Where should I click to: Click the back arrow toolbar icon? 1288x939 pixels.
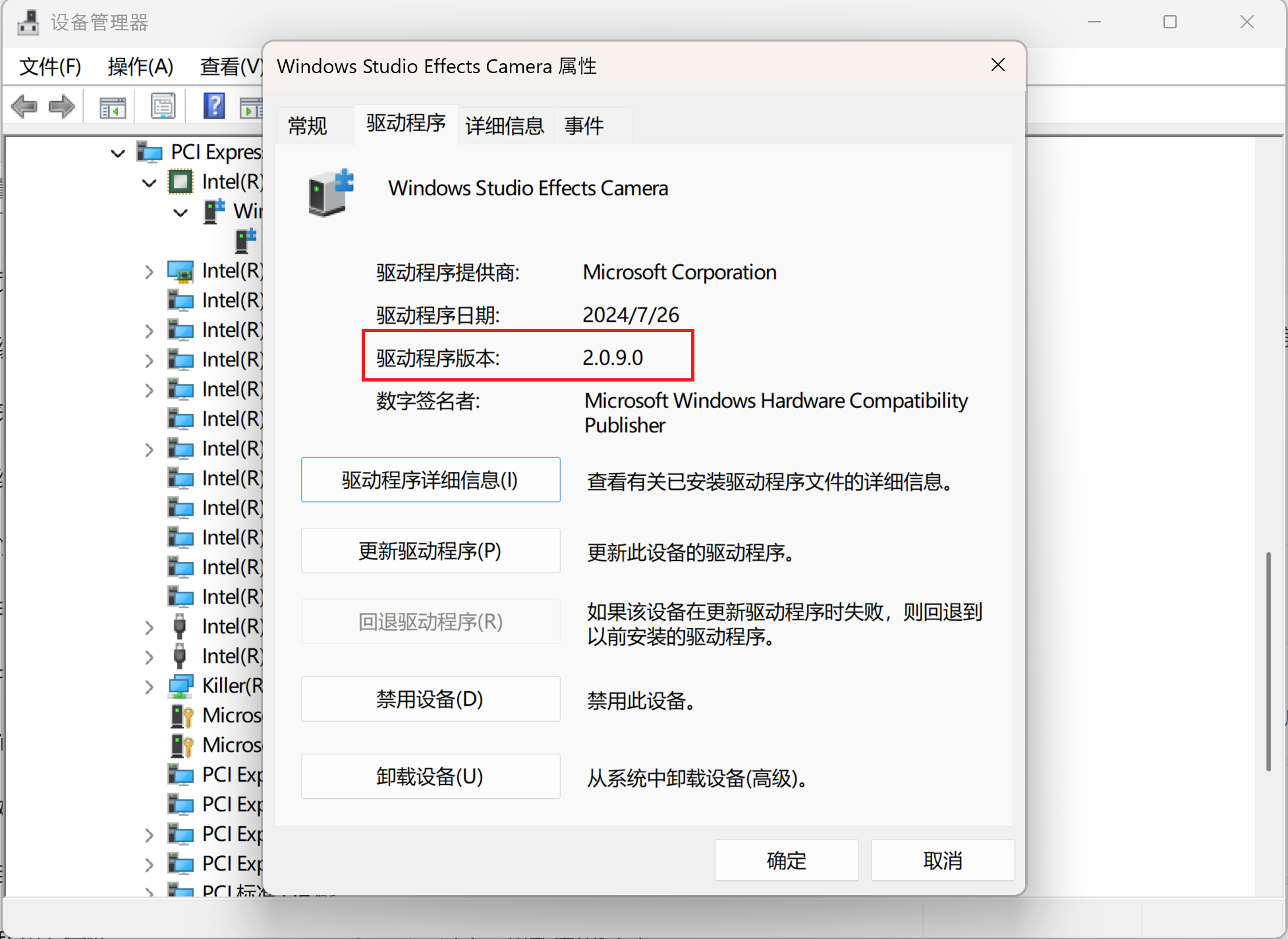point(25,106)
